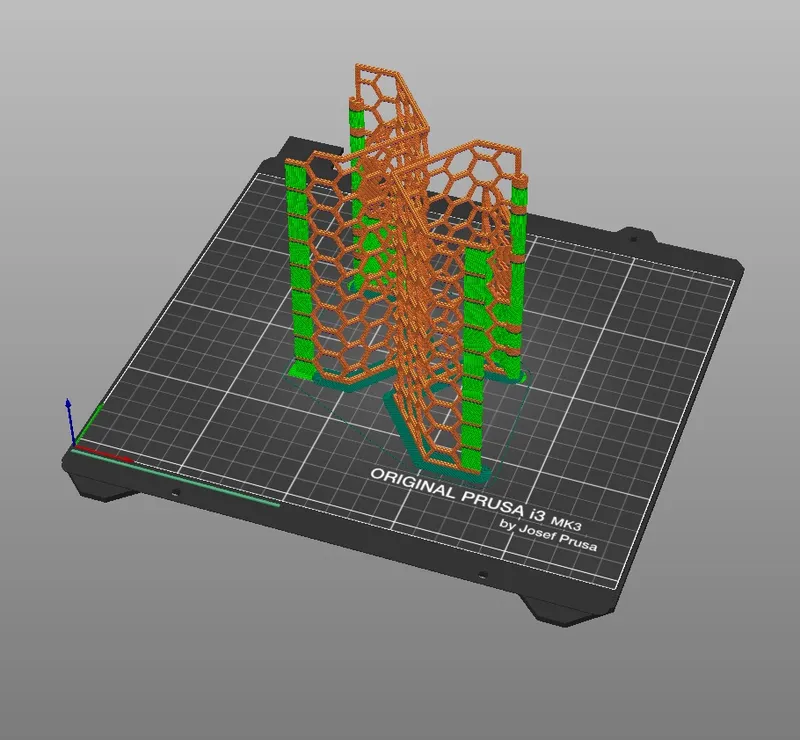The height and width of the screenshot is (740, 800).
Task: Click the "ORIGINAL PRUSA i3 MK3" bed text
Action: [476, 501]
